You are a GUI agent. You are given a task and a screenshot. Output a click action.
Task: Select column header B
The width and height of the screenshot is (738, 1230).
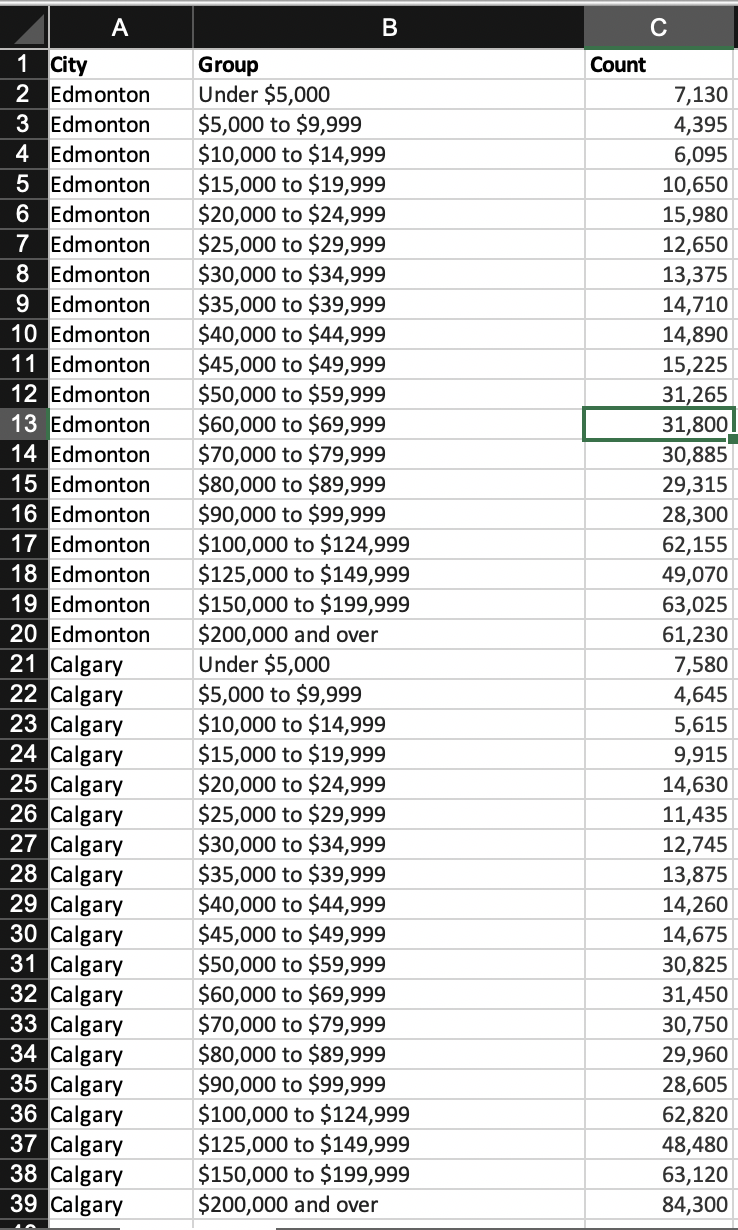tap(388, 27)
